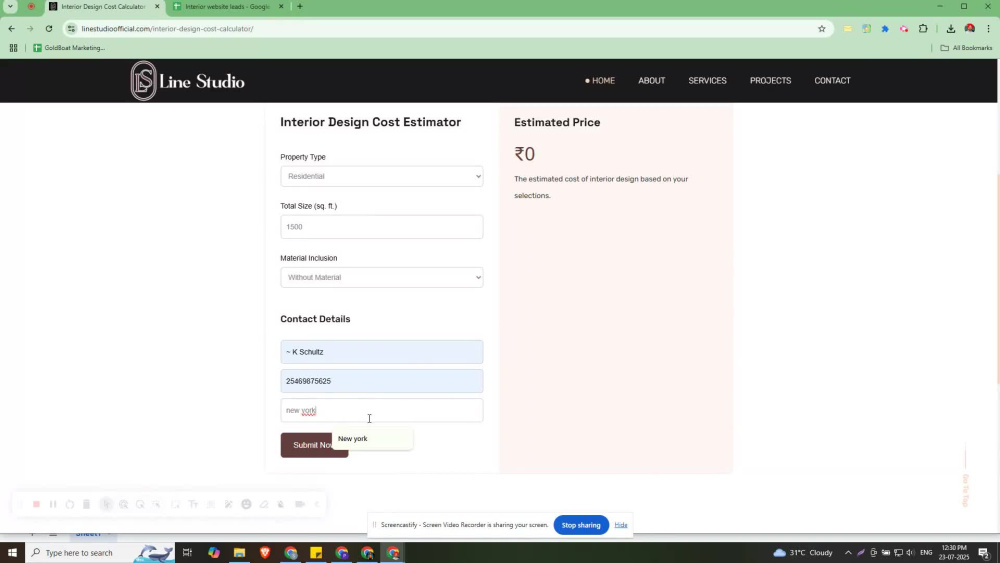1000x563 pixels.
Task: Open the Windows Start menu
Action: tap(12, 552)
